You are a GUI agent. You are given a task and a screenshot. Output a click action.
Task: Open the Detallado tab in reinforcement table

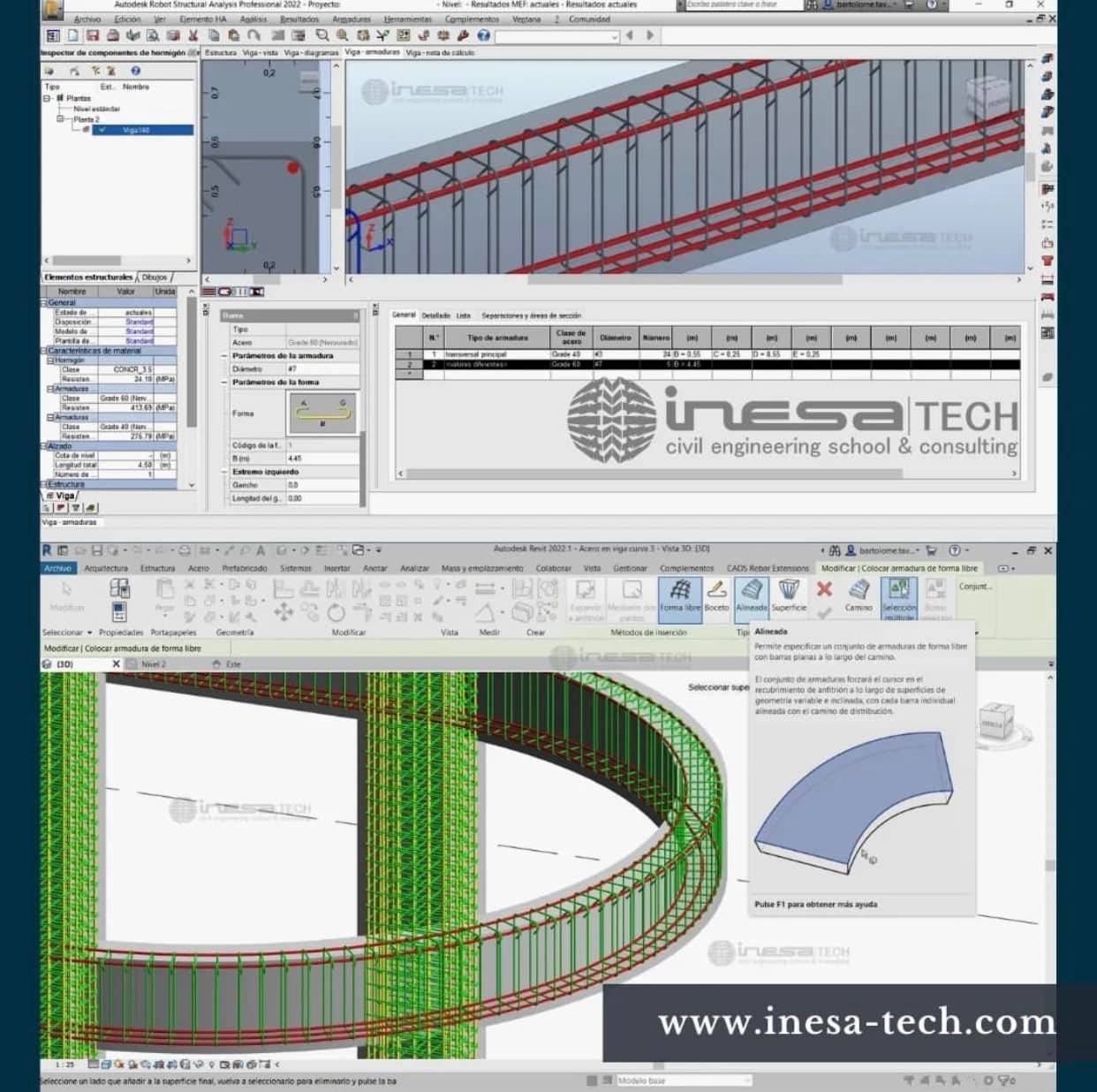click(x=435, y=315)
